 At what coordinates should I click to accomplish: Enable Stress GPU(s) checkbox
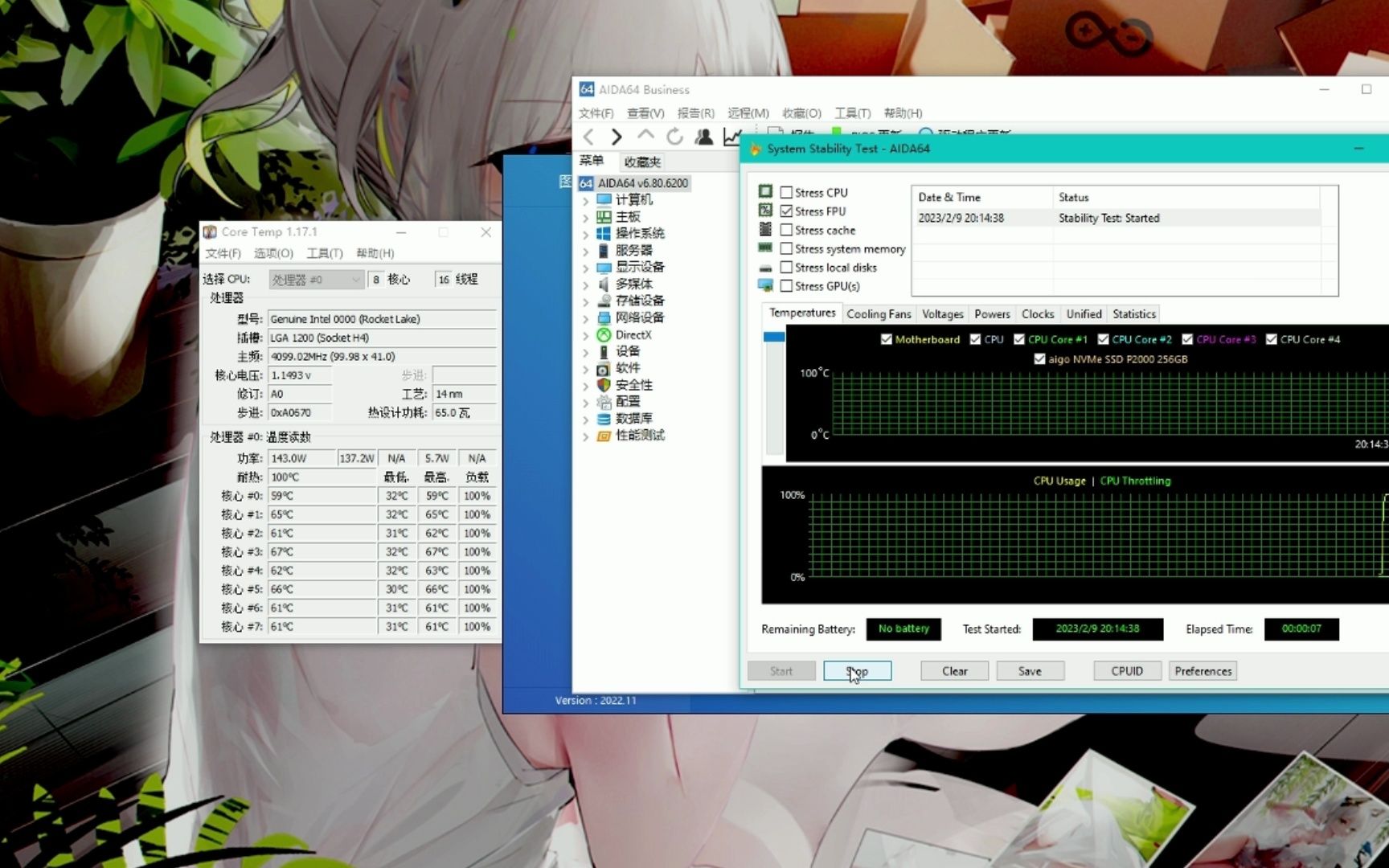(786, 286)
